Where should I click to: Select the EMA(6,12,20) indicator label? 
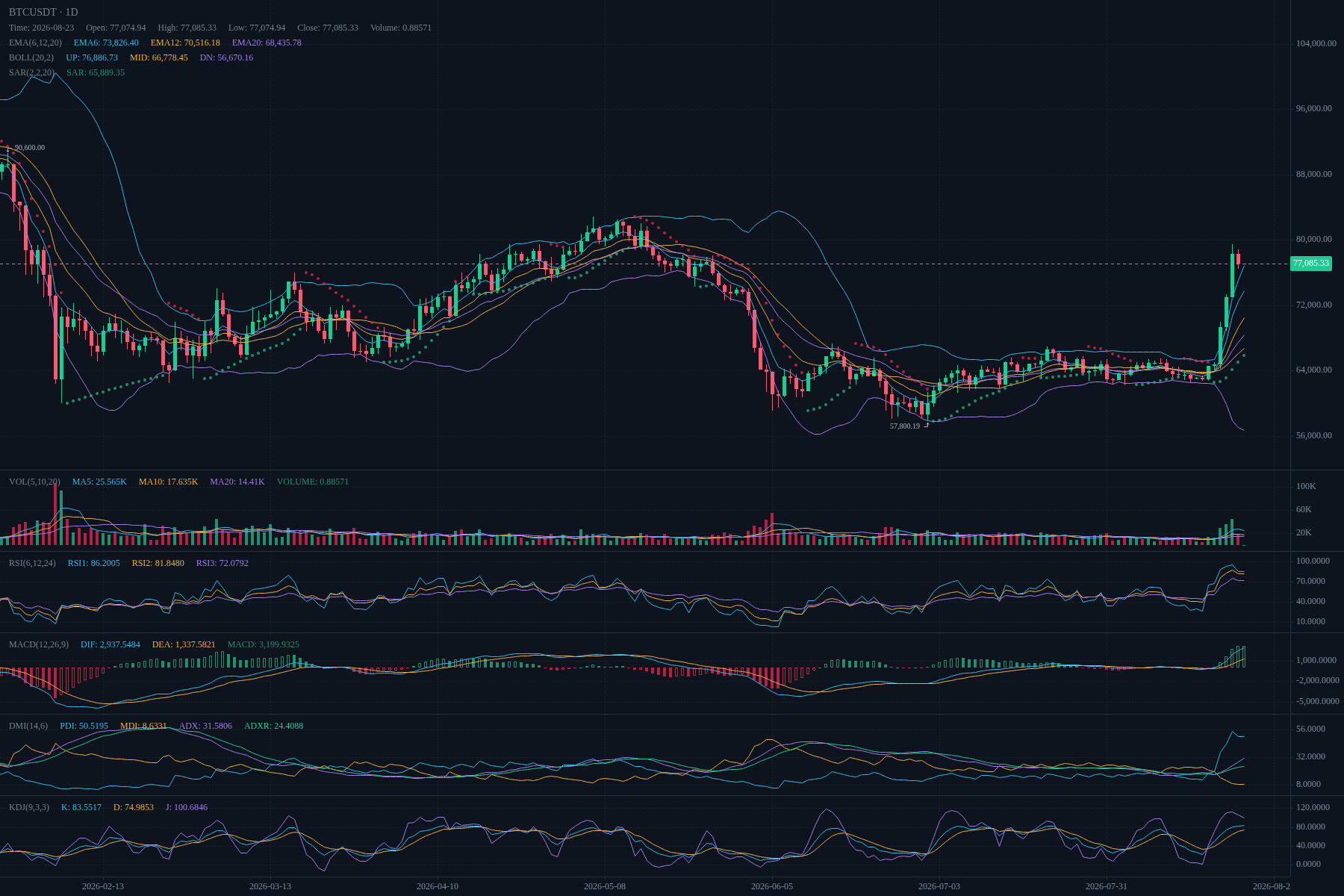pos(35,43)
